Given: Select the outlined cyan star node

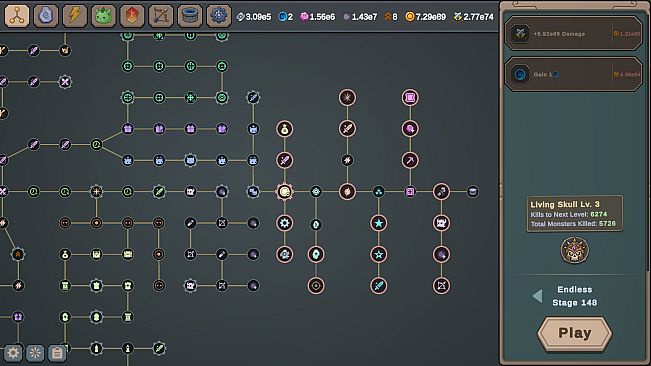Looking at the screenshot, I should coord(379,254).
